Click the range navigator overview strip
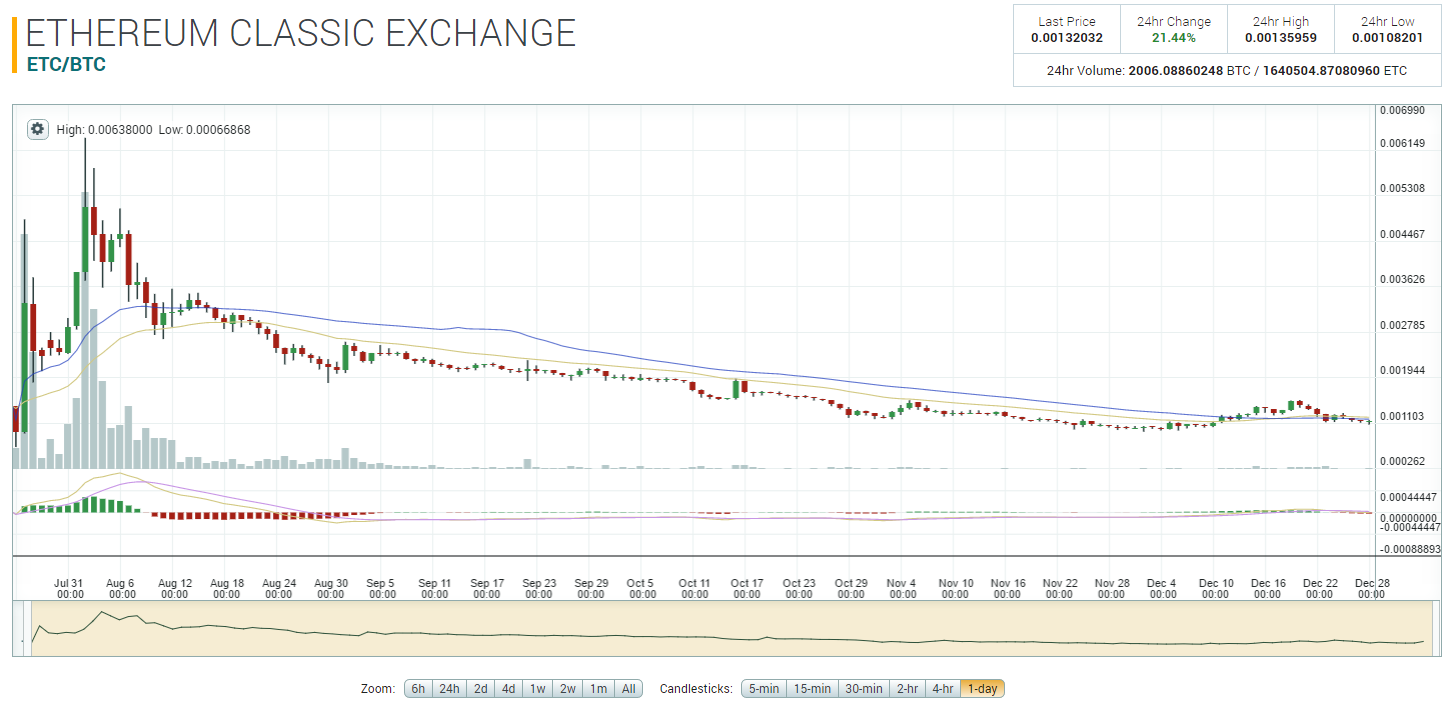Viewport: 1449px width, 704px height. (727, 628)
